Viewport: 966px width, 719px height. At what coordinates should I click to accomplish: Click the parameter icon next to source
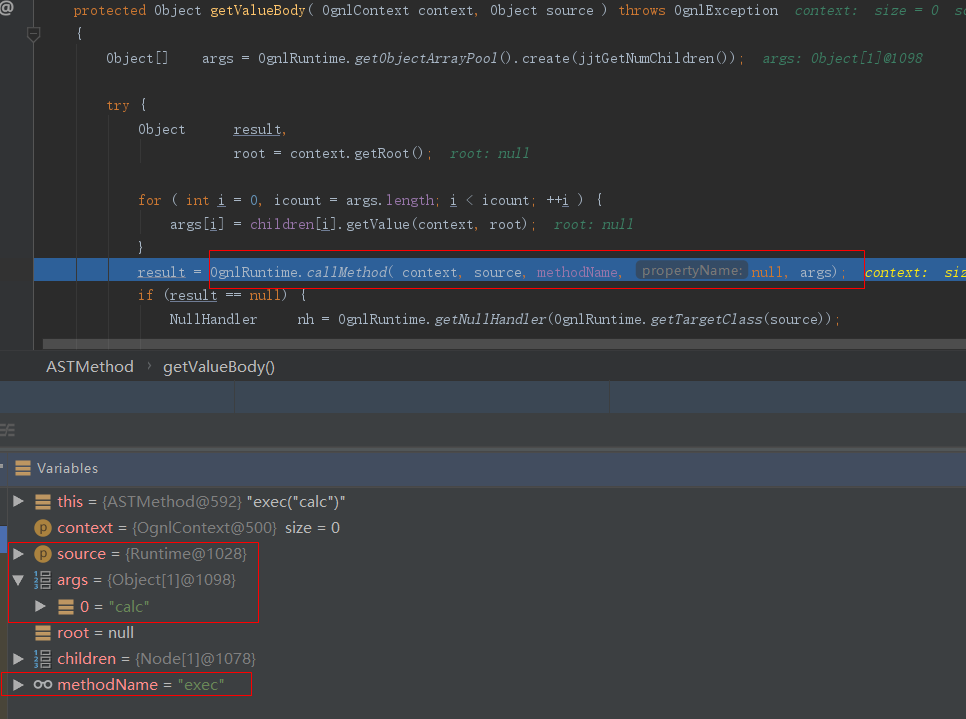click(x=43, y=554)
